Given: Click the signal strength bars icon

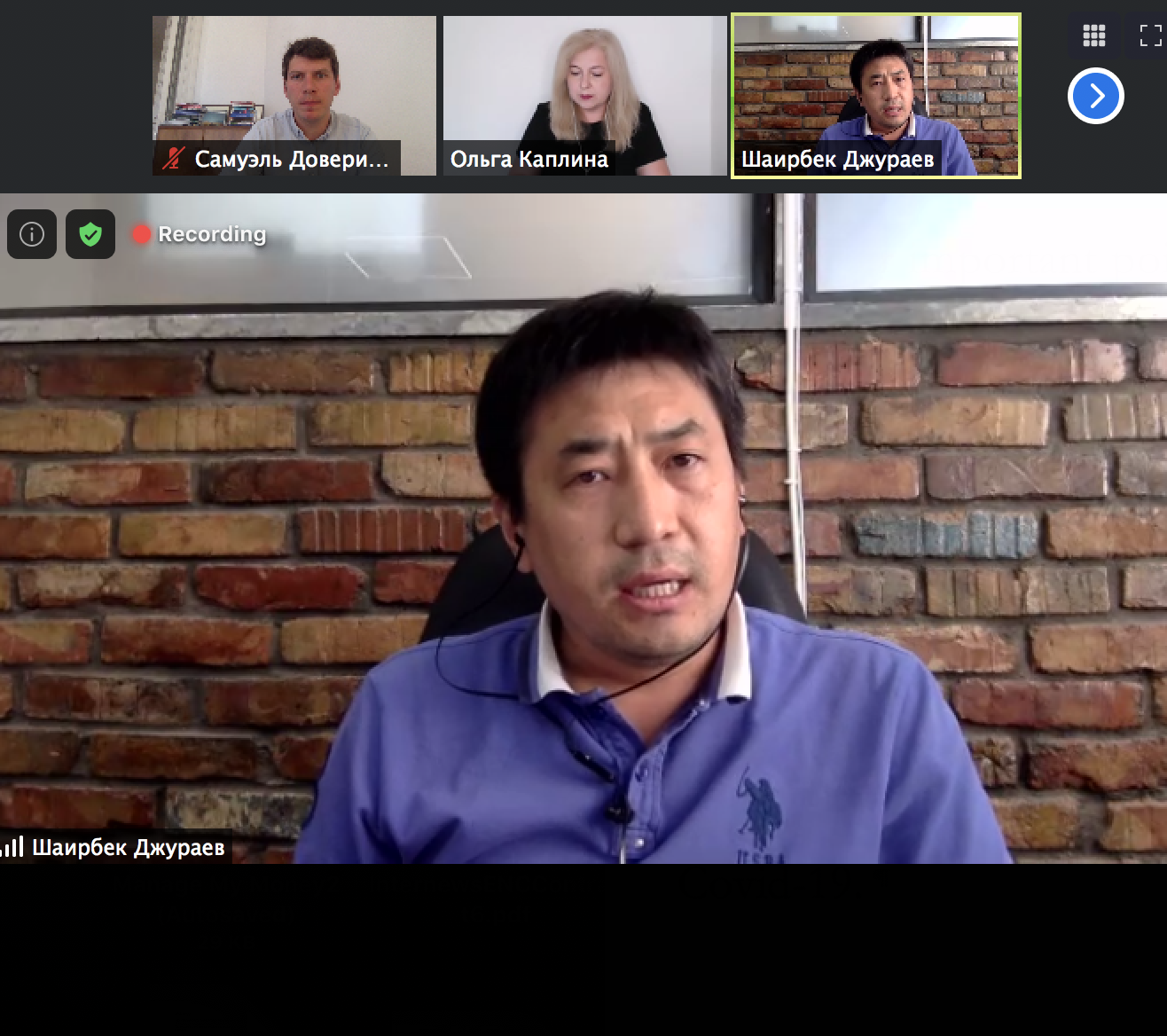Looking at the screenshot, I should [x=12, y=847].
